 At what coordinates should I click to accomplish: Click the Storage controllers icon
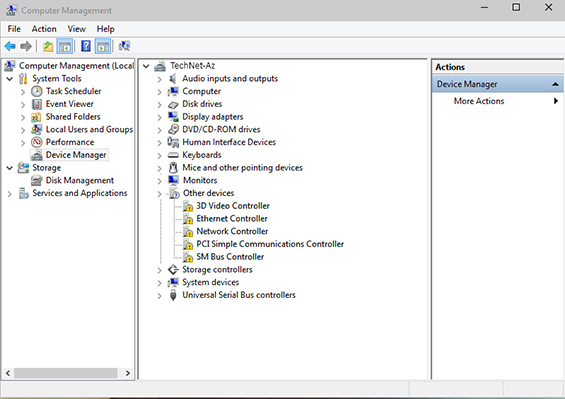(173, 270)
